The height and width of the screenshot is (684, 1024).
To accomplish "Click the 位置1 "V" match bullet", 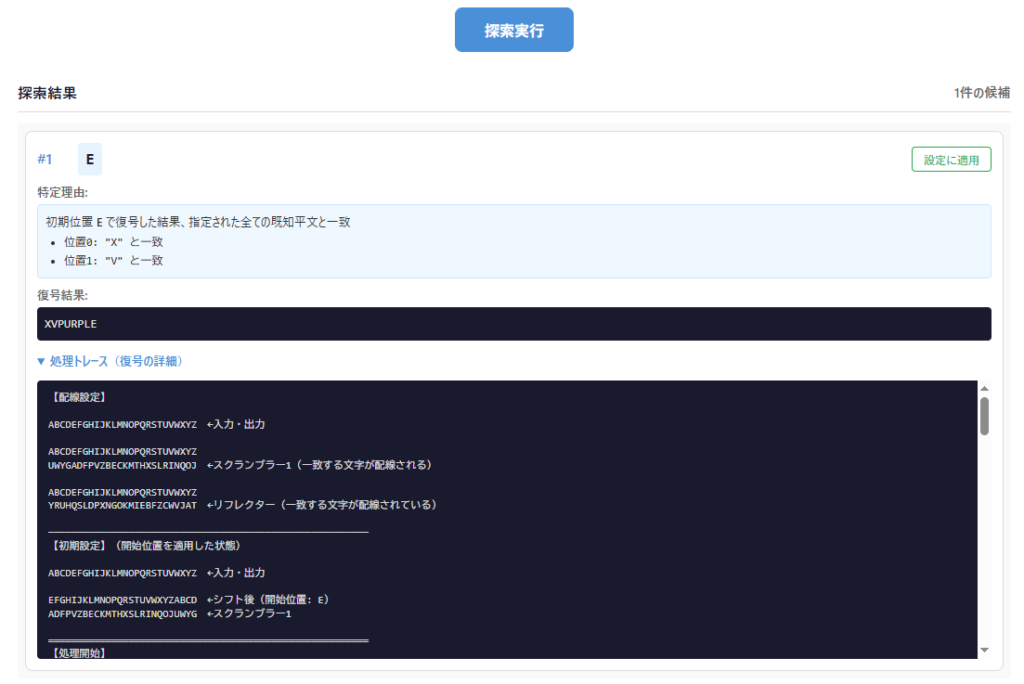I will (113, 260).
